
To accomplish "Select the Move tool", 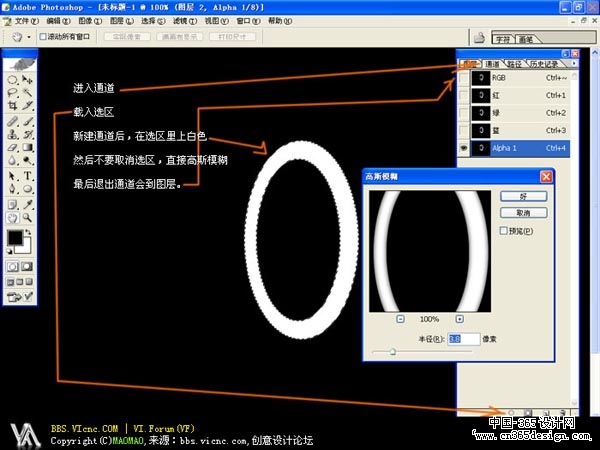I will pyautogui.click(x=27, y=80).
